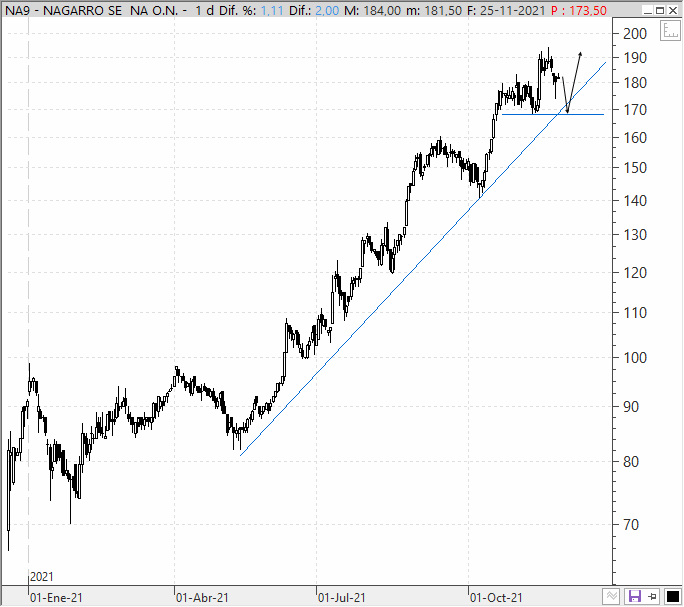Click the '01-Abr-21' date label
This screenshot has height=607, width=684.
click(202, 597)
